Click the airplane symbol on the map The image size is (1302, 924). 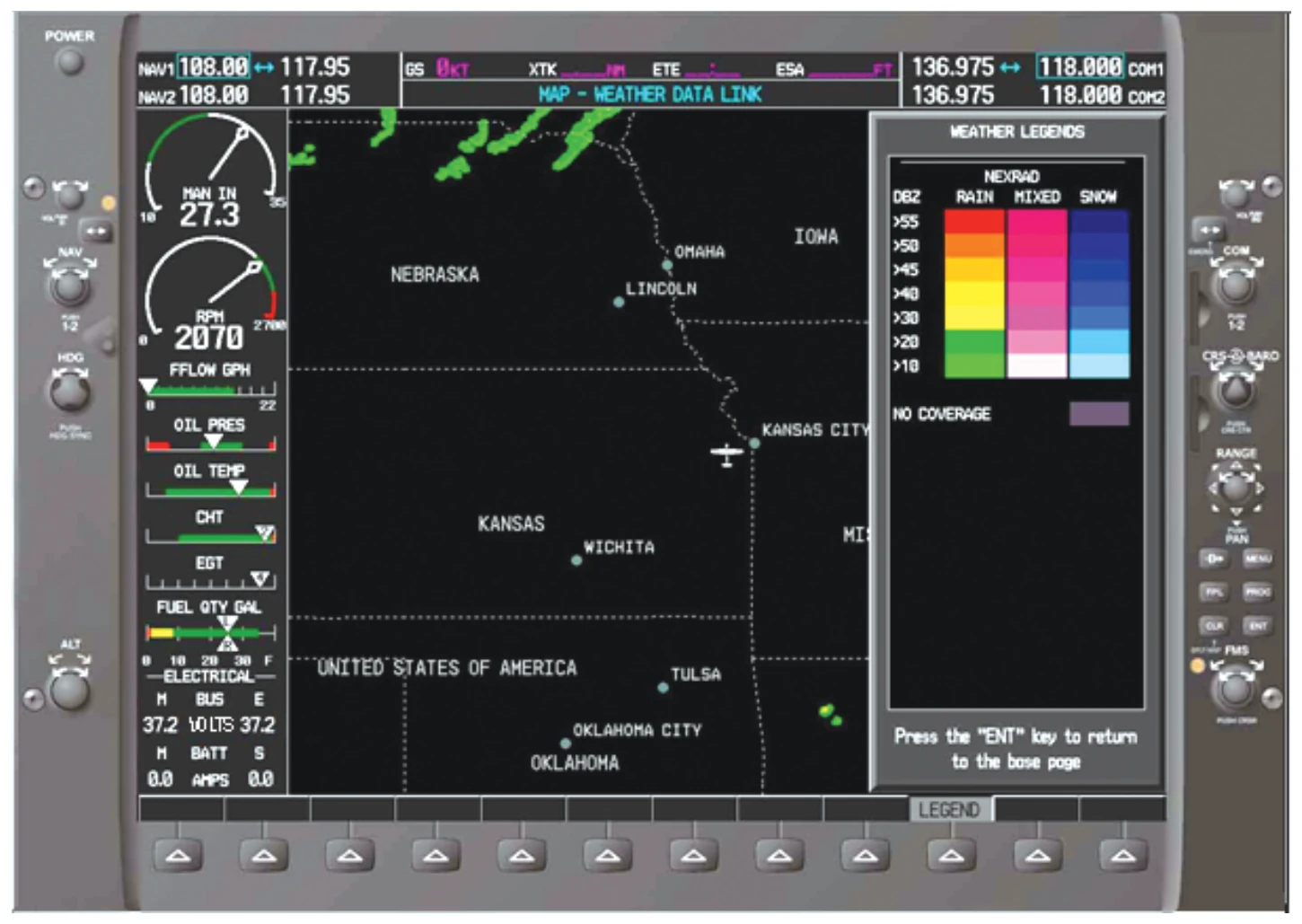pyautogui.click(x=726, y=455)
